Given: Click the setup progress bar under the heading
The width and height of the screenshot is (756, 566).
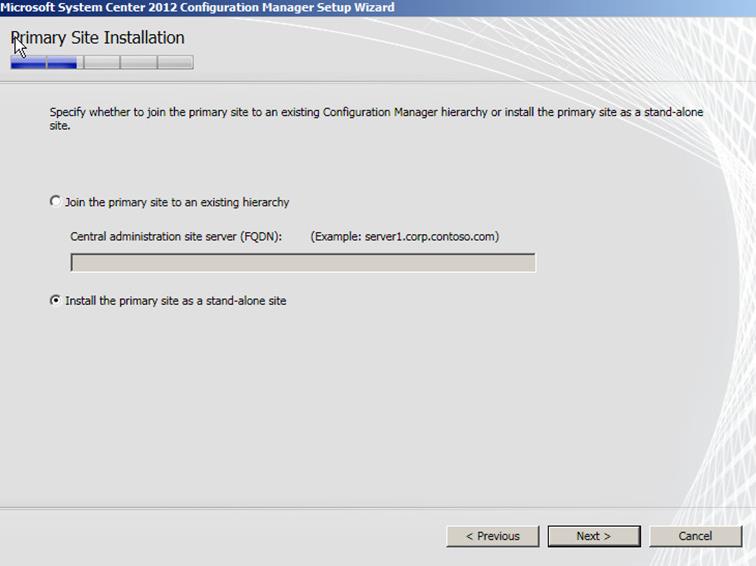Looking at the screenshot, I should point(102,62).
